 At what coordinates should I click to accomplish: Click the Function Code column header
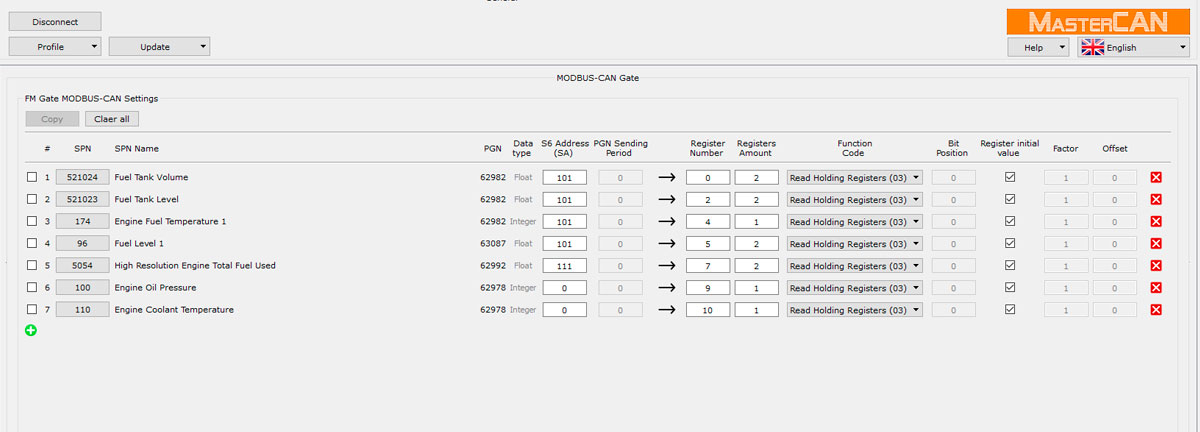(855, 148)
